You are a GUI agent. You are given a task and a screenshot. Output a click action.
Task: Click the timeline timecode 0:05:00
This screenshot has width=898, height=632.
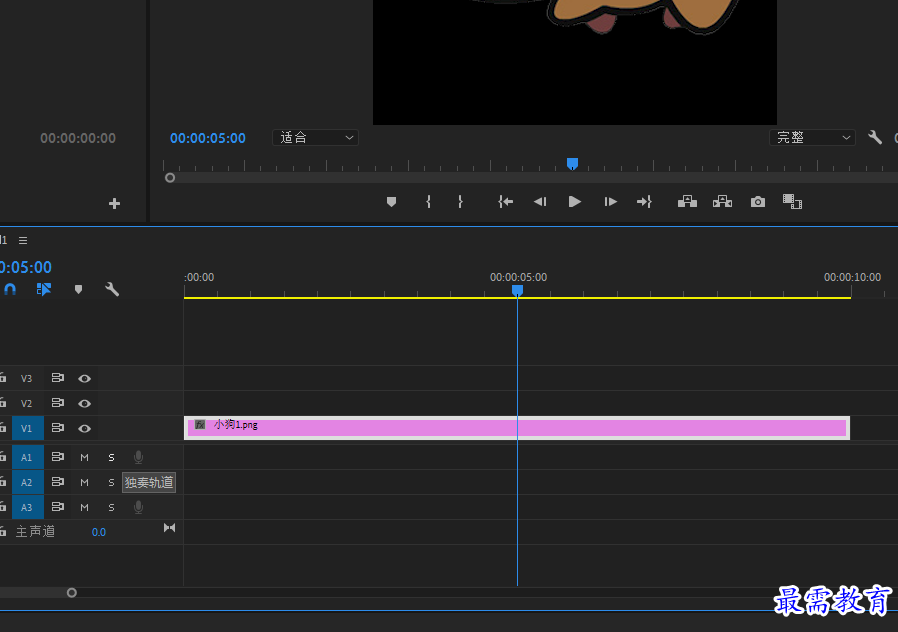point(26,267)
